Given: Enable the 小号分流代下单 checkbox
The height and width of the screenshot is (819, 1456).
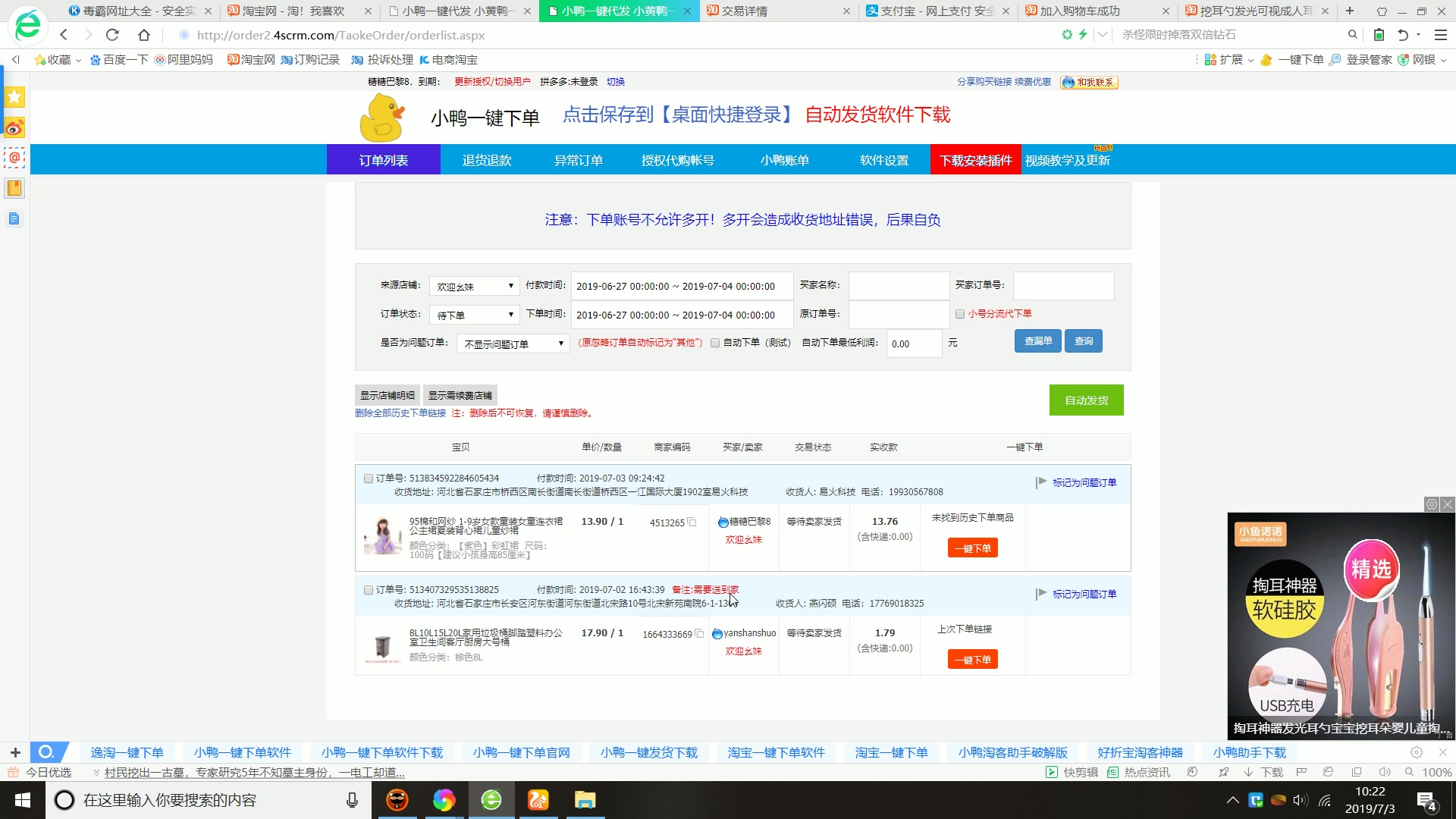Looking at the screenshot, I should 960,314.
